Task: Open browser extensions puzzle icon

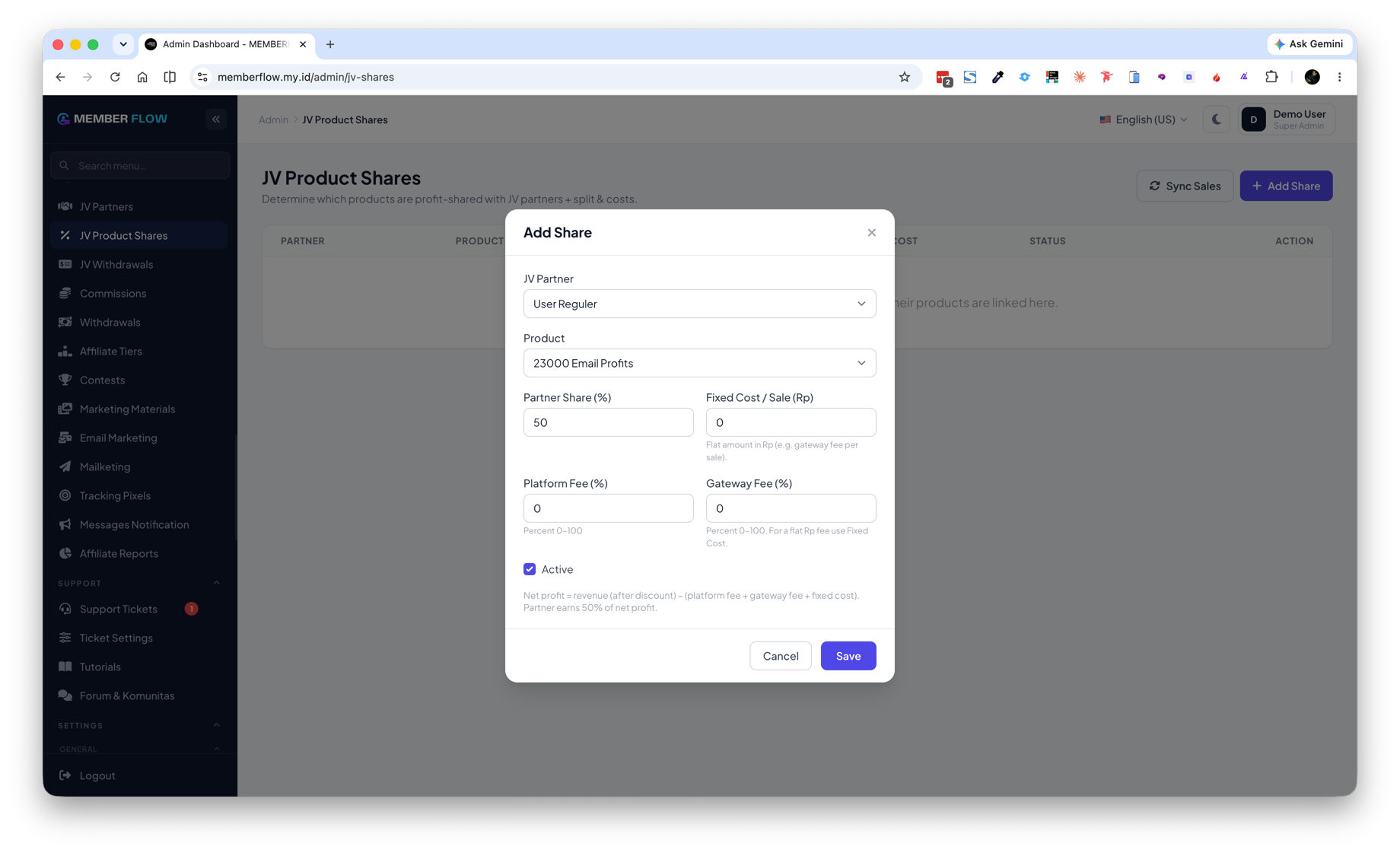Action: click(x=1271, y=77)
